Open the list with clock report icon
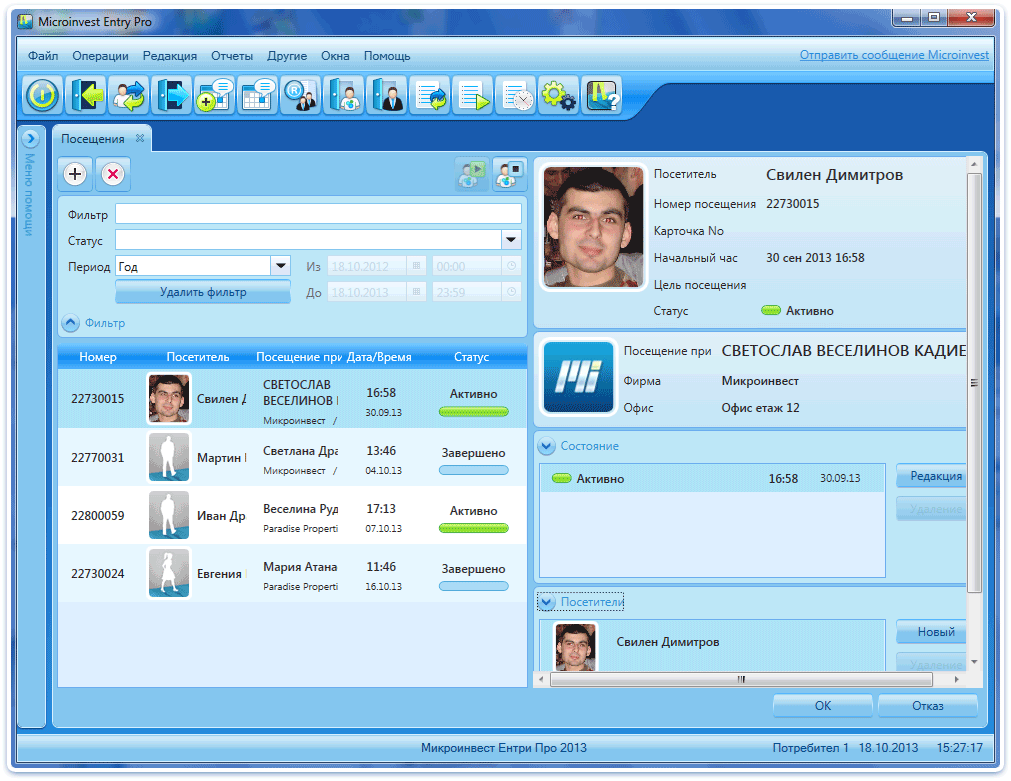Screen dimensions: 1011x781 pos(516,95)
